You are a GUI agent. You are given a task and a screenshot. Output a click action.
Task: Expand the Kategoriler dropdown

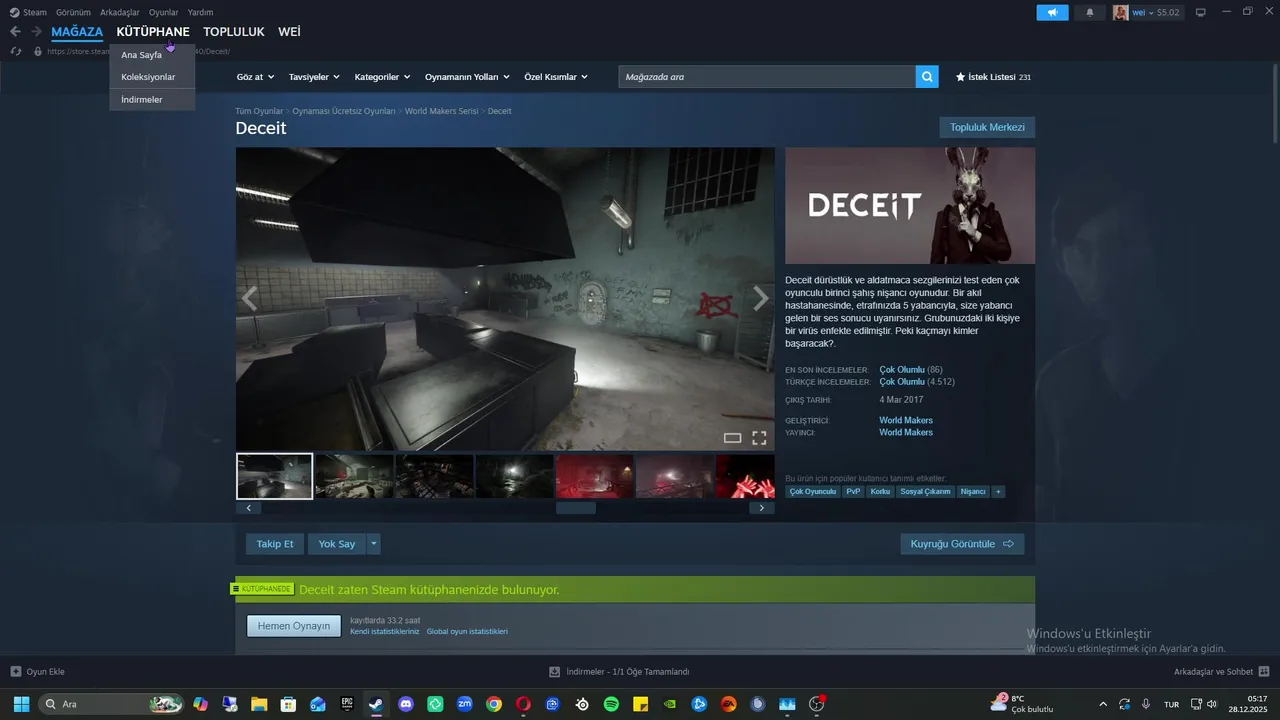pos(382,77)
